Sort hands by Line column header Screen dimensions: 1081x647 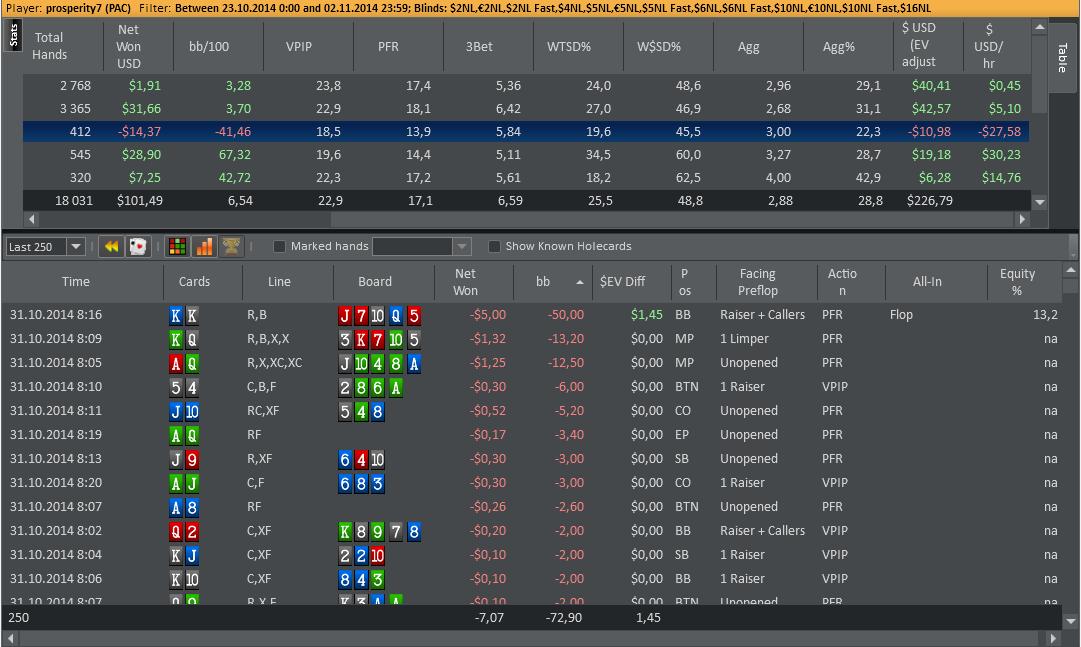coord(279,281)
